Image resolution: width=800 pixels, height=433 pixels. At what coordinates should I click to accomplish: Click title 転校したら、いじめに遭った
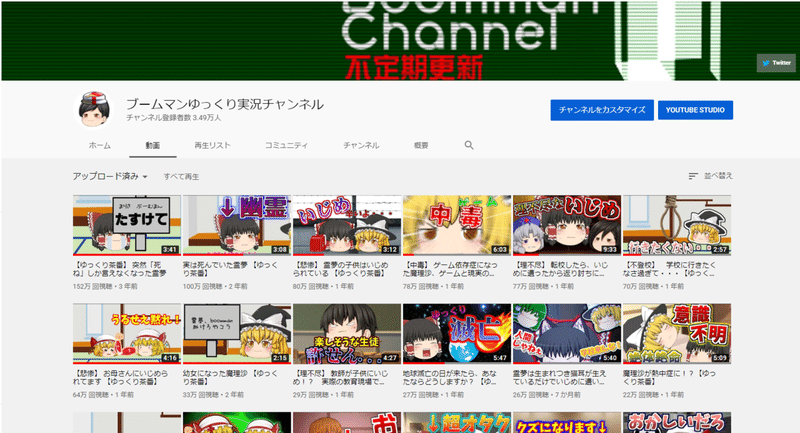pyautogui.click(x=561, y=269)
